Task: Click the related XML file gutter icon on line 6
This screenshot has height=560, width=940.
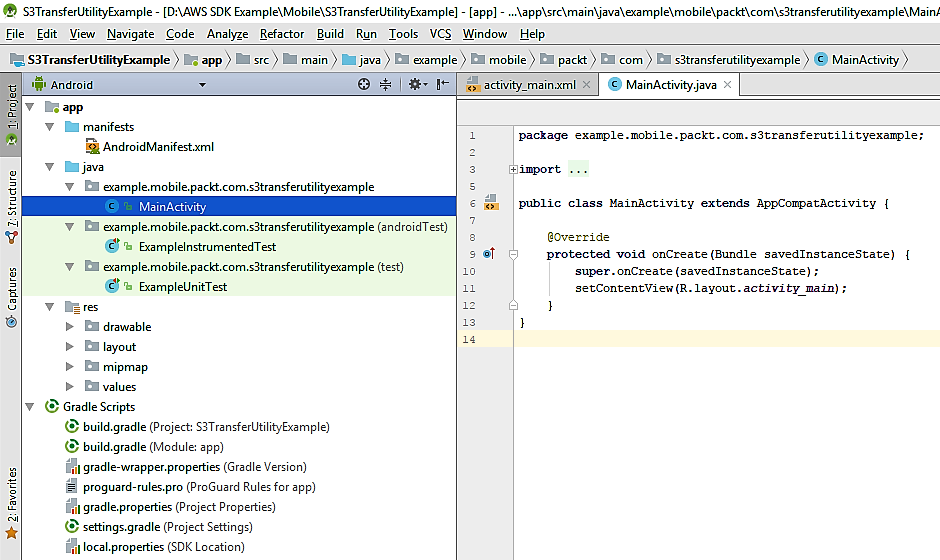Action: [x=491, y=203]
